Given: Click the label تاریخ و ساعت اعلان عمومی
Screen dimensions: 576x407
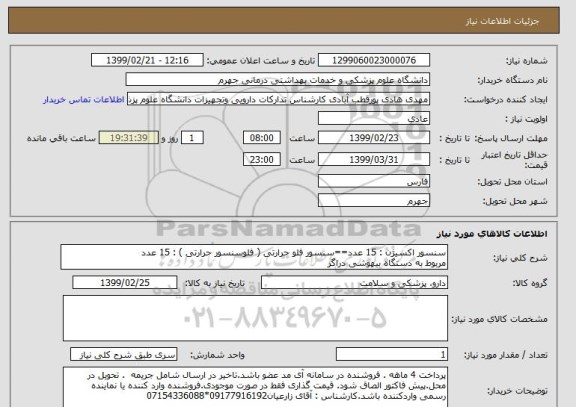Looking at the screenshot, I should click(x=261, y=61).
